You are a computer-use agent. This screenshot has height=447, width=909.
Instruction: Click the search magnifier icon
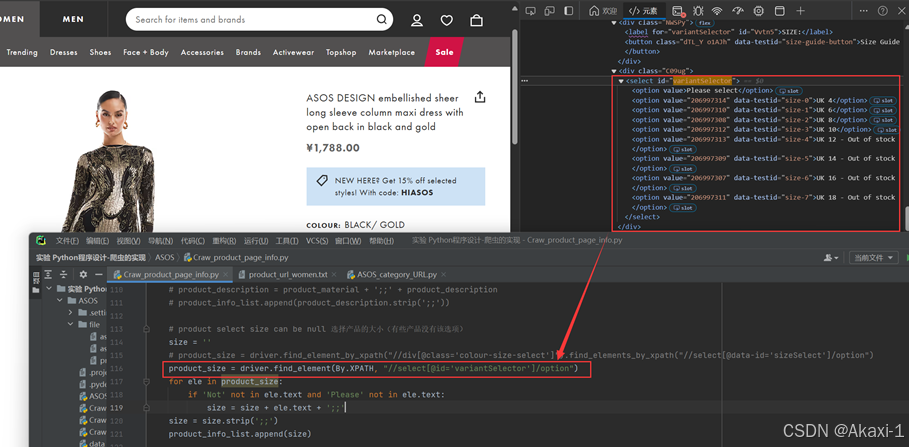click(381, 20)
